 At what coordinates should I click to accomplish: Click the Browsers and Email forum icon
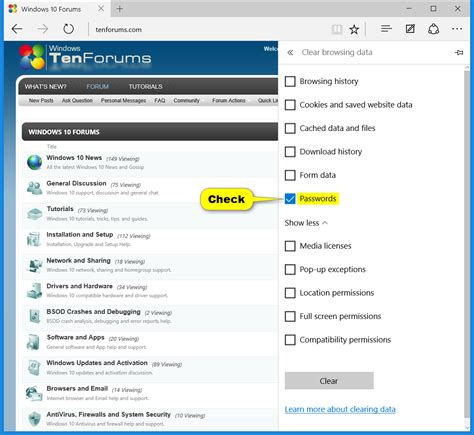[34, 393]
